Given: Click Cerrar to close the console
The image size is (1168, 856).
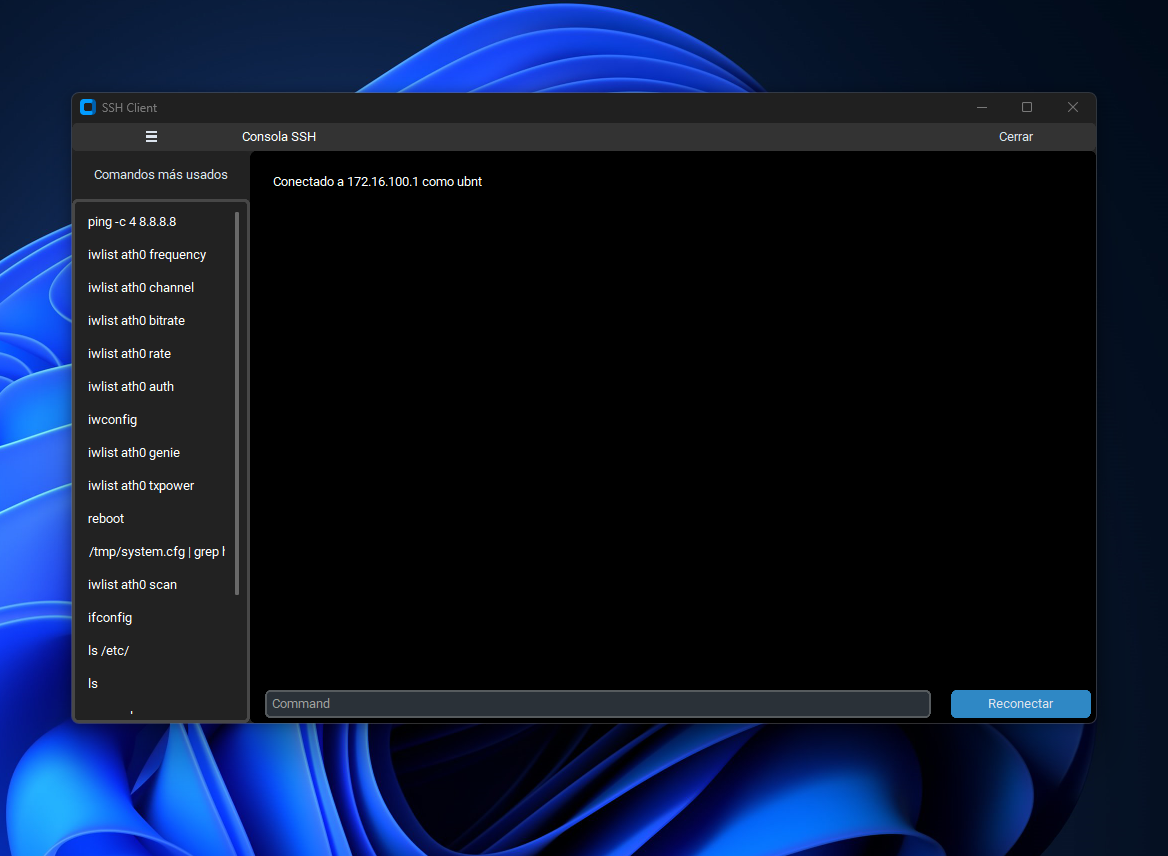Looking at the screenshot, I should 1015,137.
